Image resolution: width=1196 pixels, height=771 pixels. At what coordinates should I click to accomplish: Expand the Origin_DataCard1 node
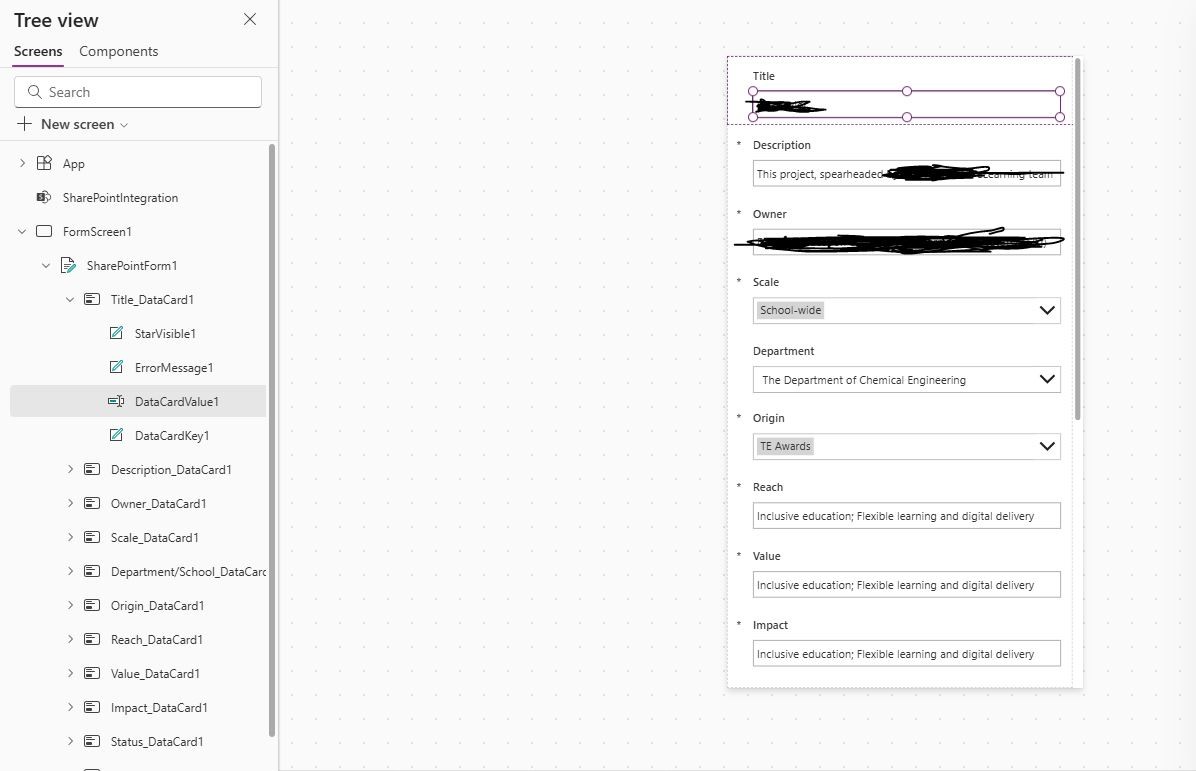pos(70,606)
